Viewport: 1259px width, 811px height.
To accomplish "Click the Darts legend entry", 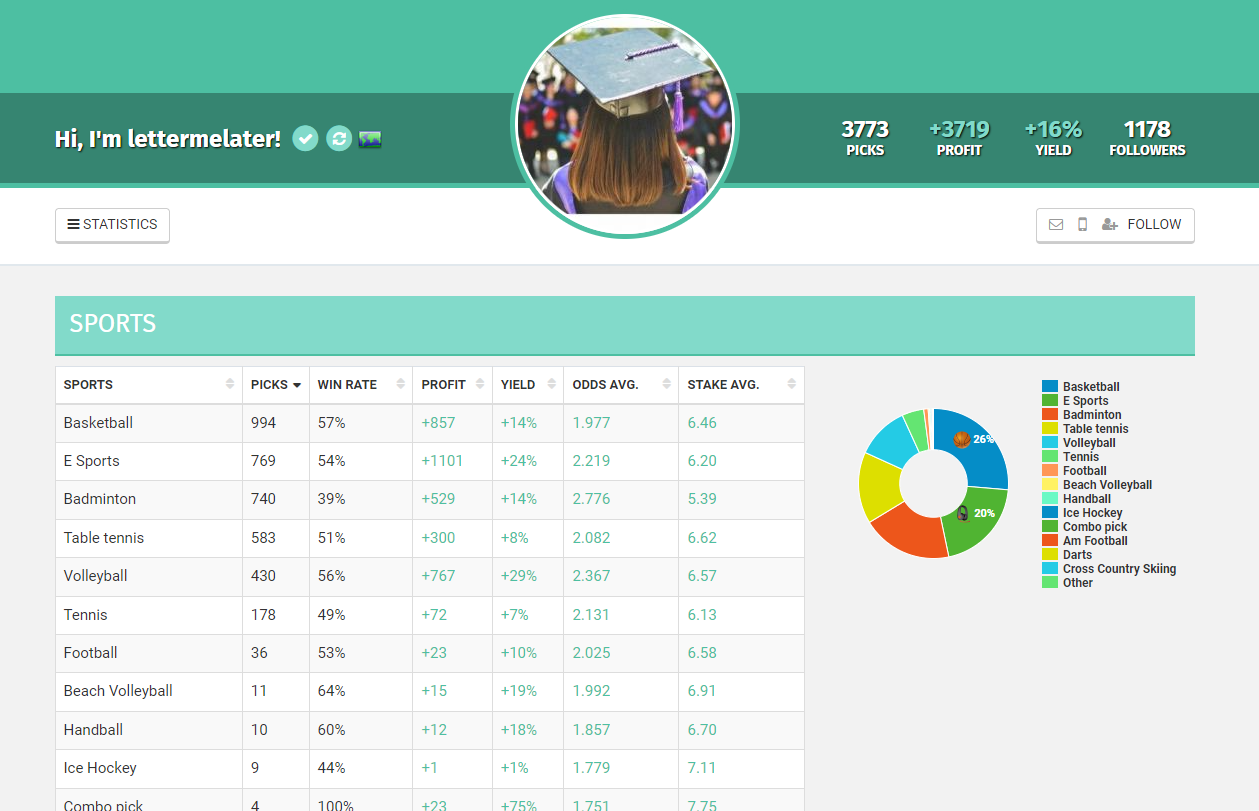I will (x=1078, y=555).
